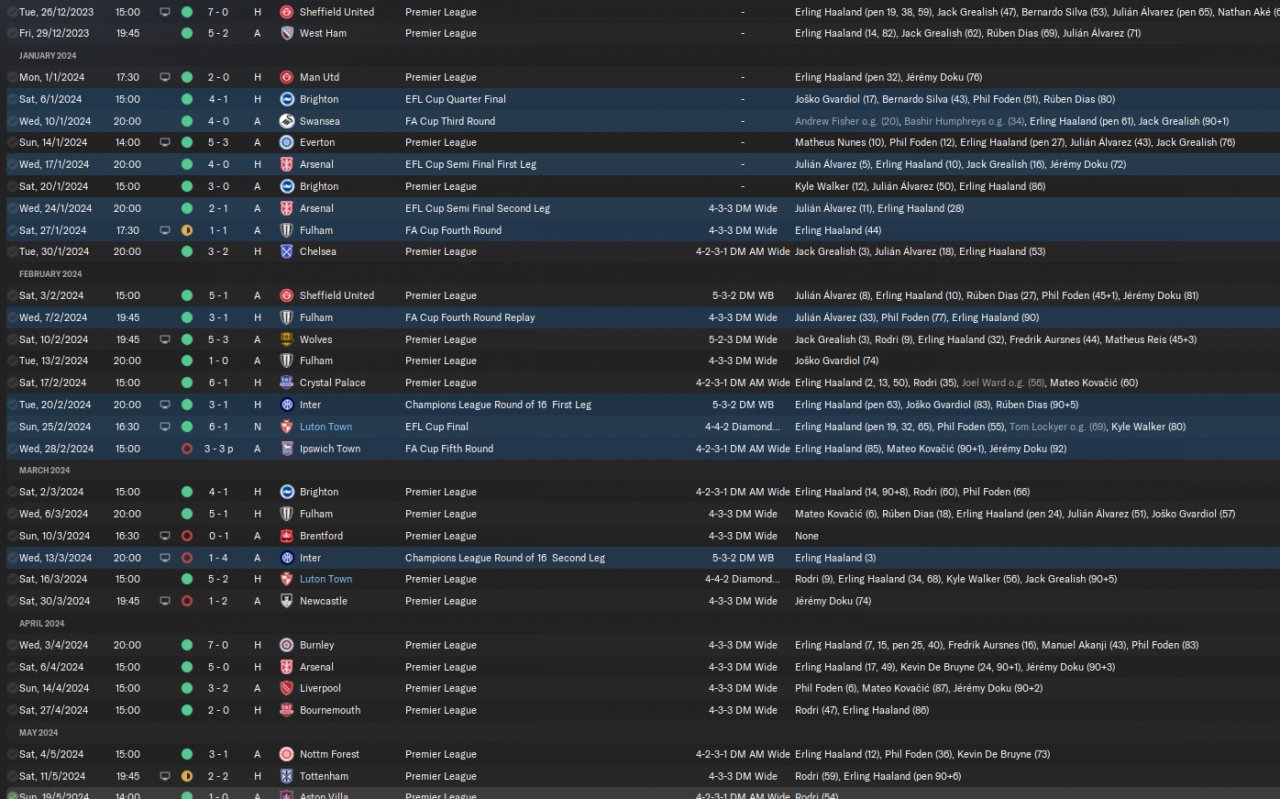Open Luton Town link on 16/3/2024 row
The image size is (1280, 799).
point(326,579)
